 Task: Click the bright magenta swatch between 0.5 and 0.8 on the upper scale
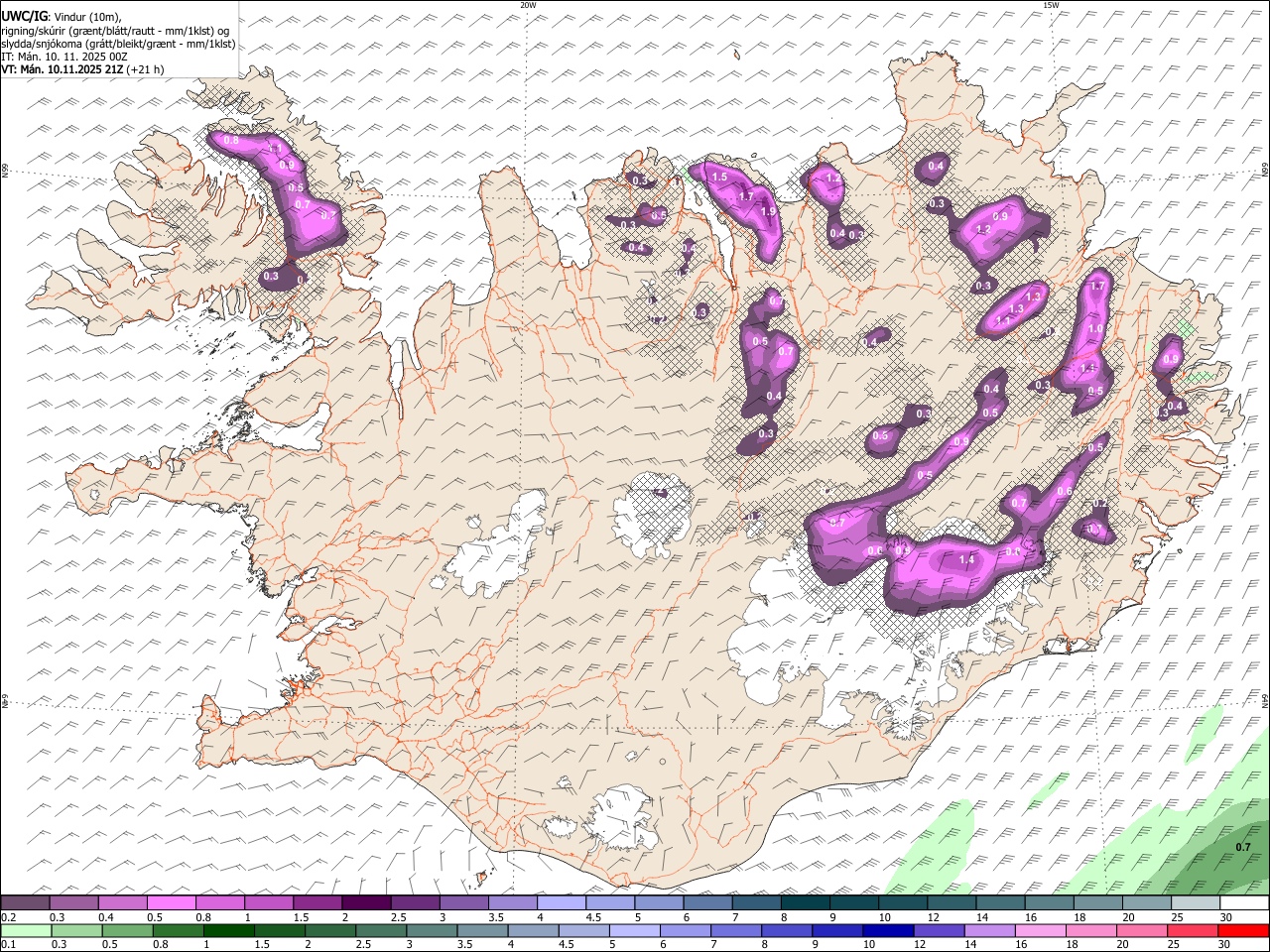[172, 903]
